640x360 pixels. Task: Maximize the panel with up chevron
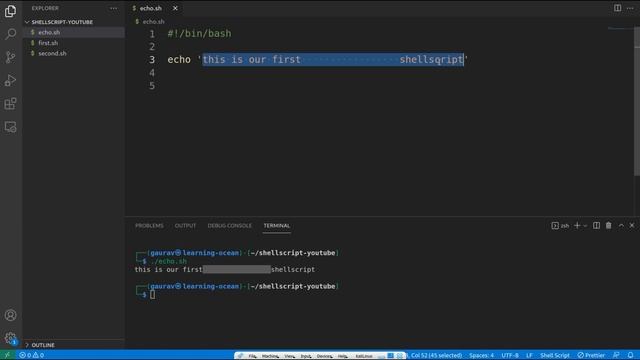coord(621,225)
